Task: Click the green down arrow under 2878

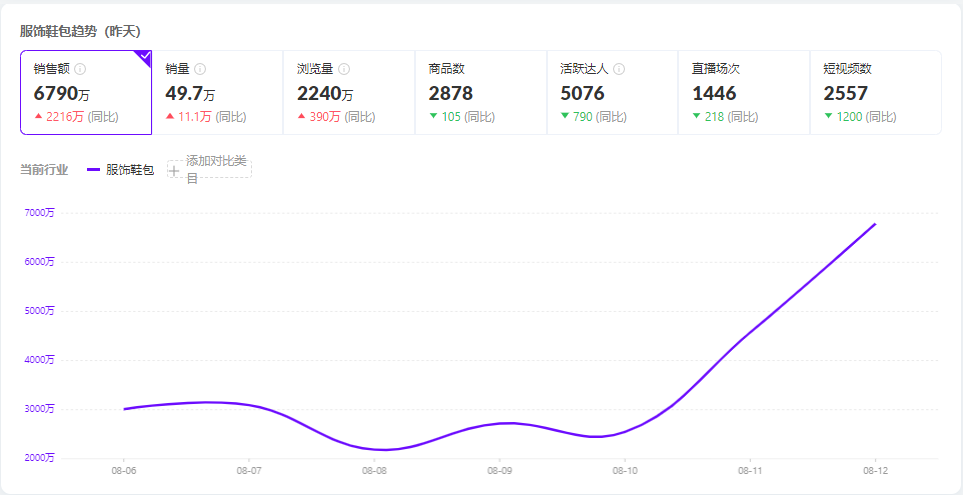Action: [433, 117]
